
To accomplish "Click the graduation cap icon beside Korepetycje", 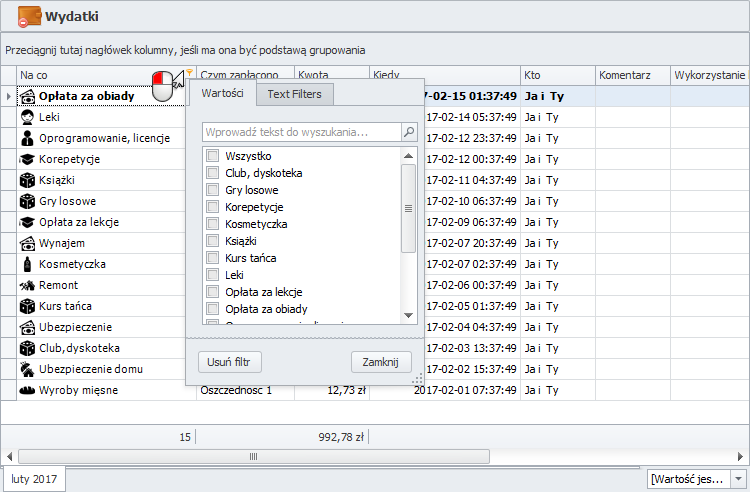I will point(28,159).
